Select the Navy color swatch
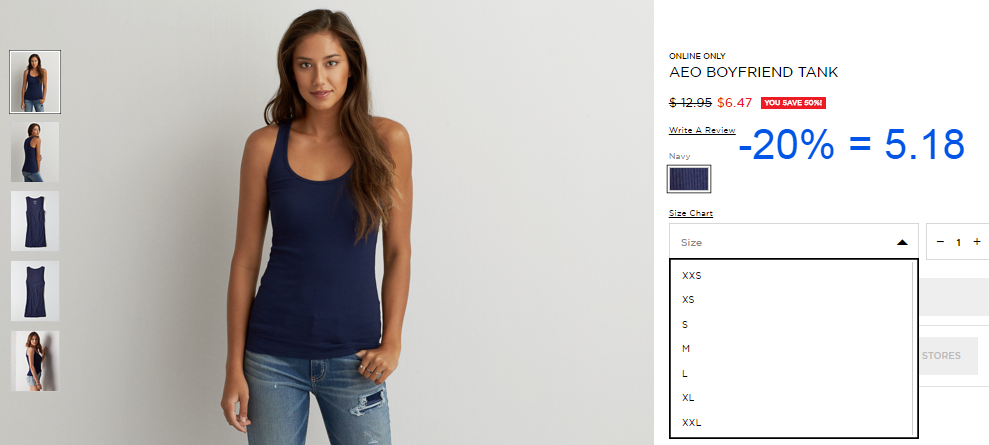Viewport: 989px width, 445px height. 689,179
